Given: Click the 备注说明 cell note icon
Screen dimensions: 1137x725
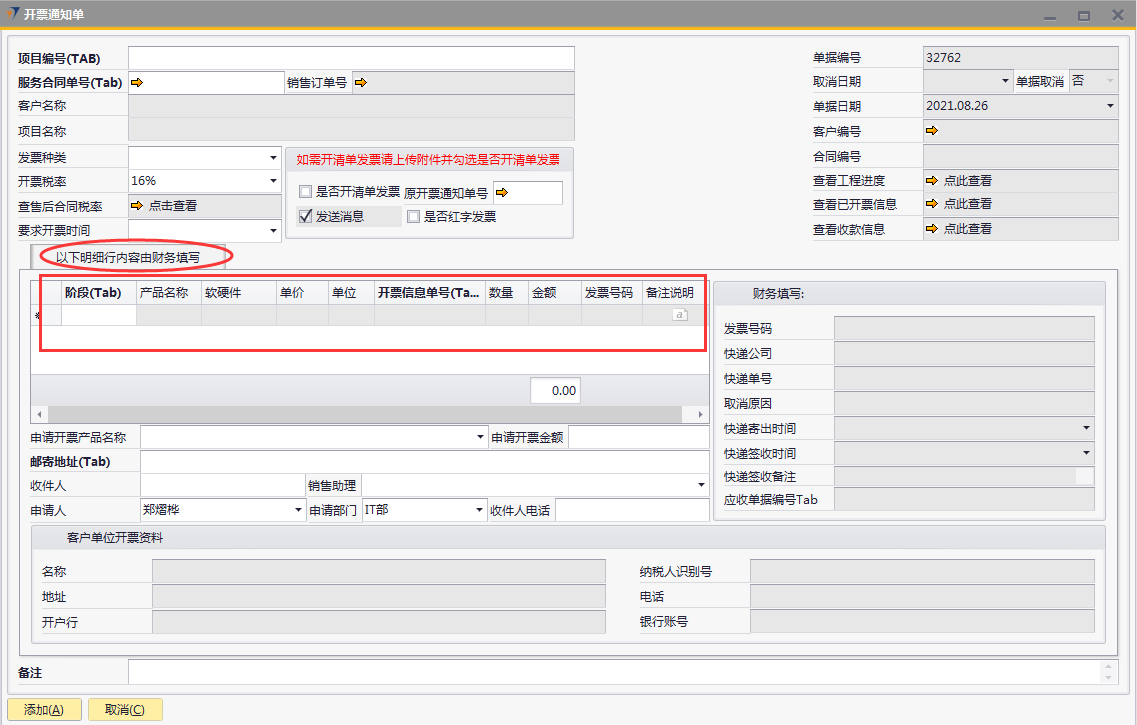Looking at the screenshot, I should point(679,315).
